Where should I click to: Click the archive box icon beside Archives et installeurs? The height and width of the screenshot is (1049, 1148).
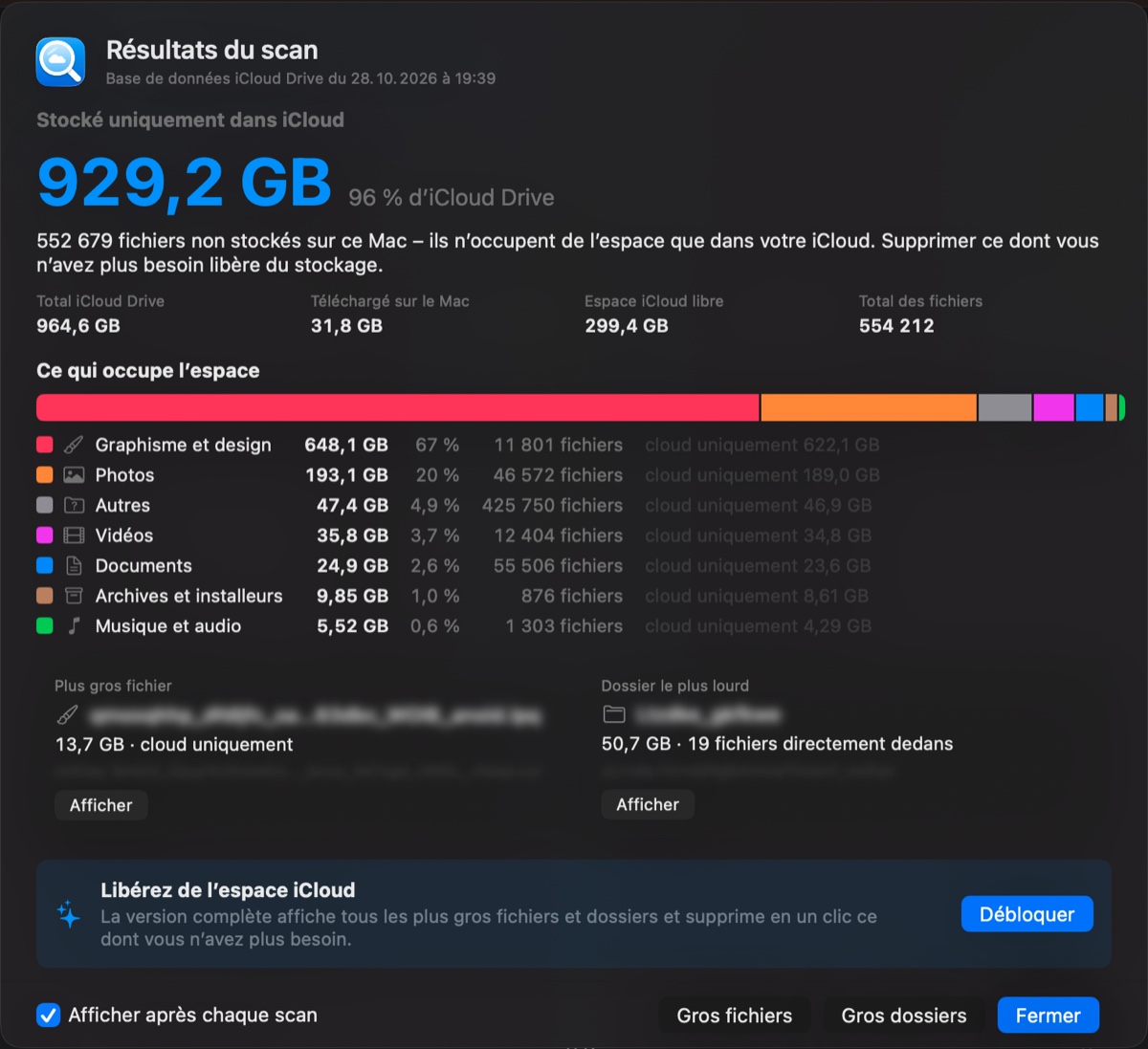[x=74, y=596]
